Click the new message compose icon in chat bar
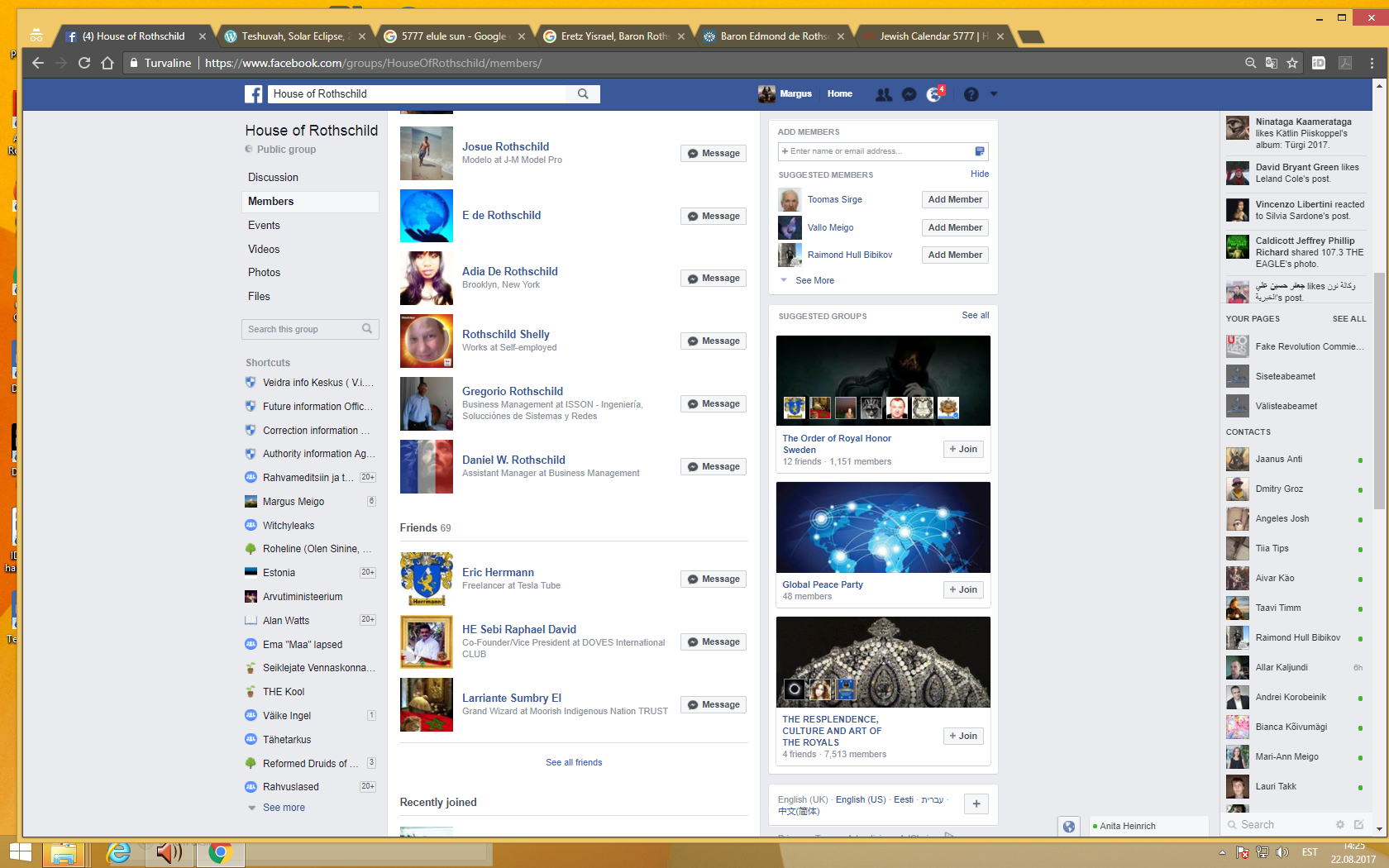The width and height of the screenshot is (1389, 868). click(1358, 824)
